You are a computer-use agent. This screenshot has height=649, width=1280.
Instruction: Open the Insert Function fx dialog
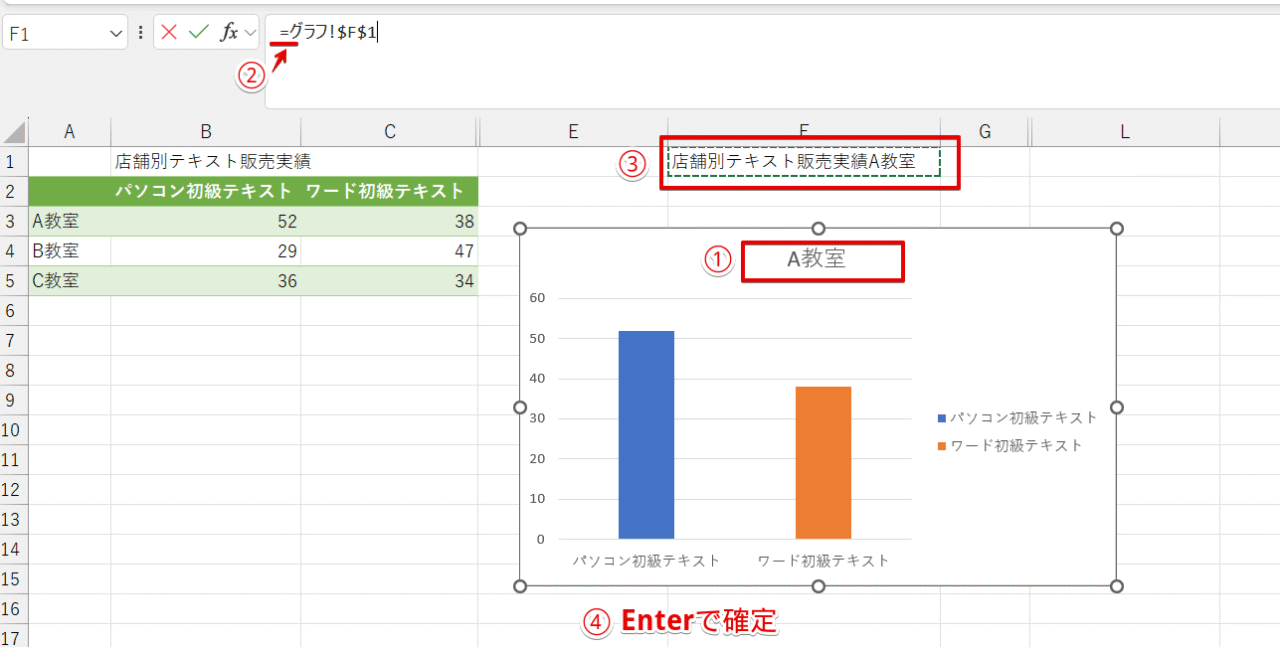pos(229,32)
